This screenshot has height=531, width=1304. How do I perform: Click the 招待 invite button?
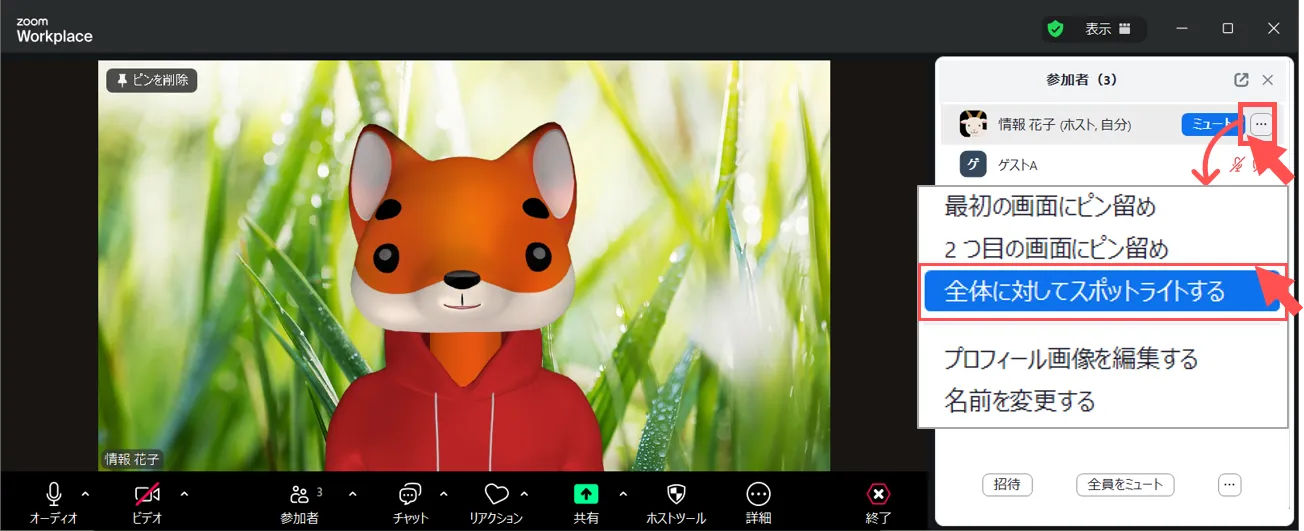click(1007, 485)
